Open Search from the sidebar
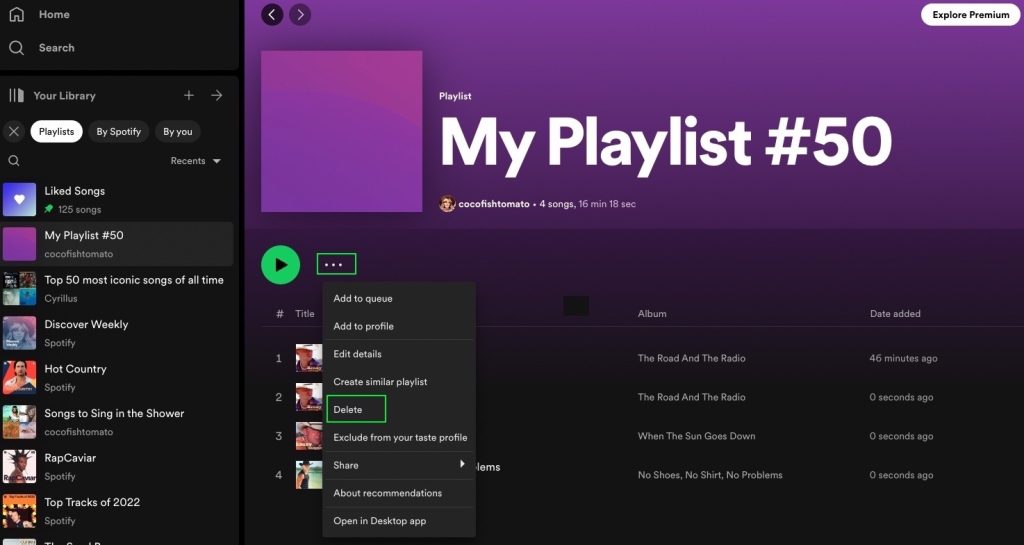This screenshot has width=1024, height=545. pos(16,48)
